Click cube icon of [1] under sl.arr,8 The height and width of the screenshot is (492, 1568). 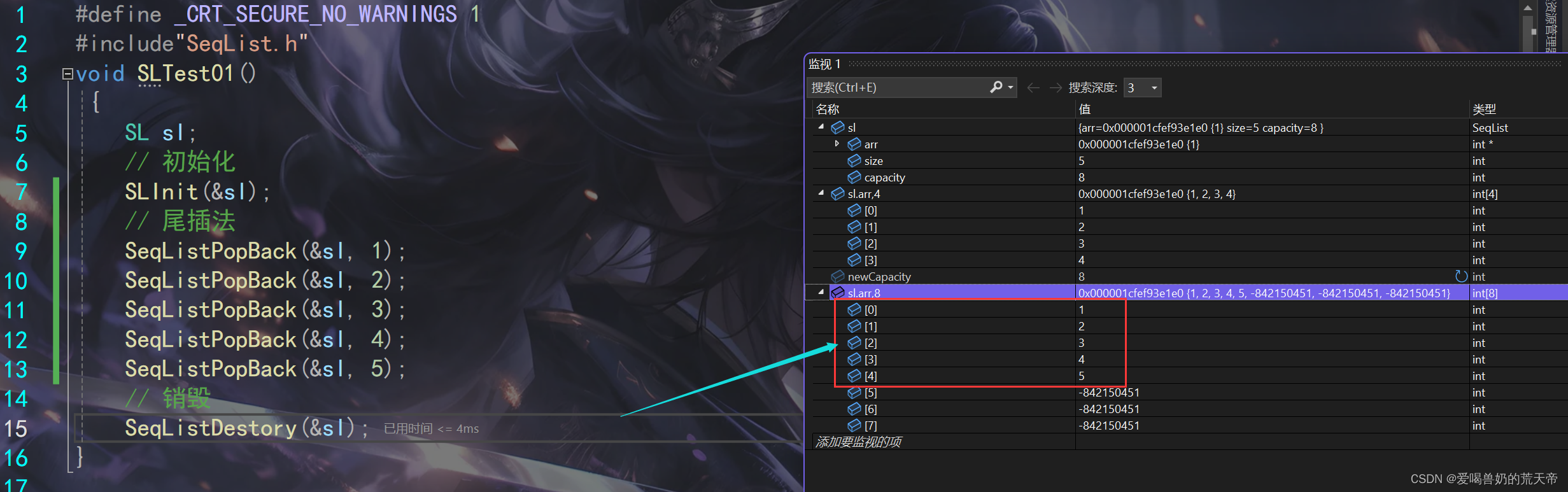coord(854,326)
